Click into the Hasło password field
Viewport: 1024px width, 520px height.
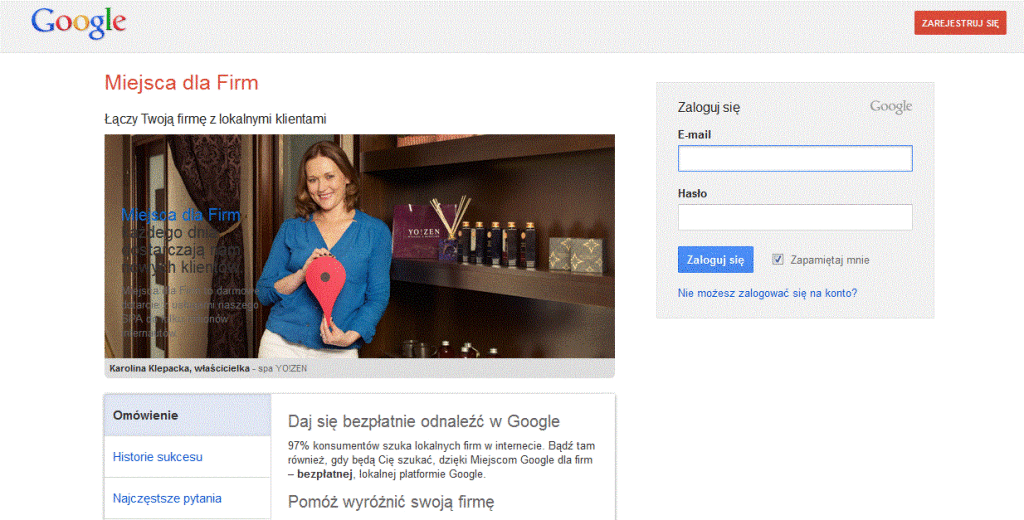coord(794,217)
